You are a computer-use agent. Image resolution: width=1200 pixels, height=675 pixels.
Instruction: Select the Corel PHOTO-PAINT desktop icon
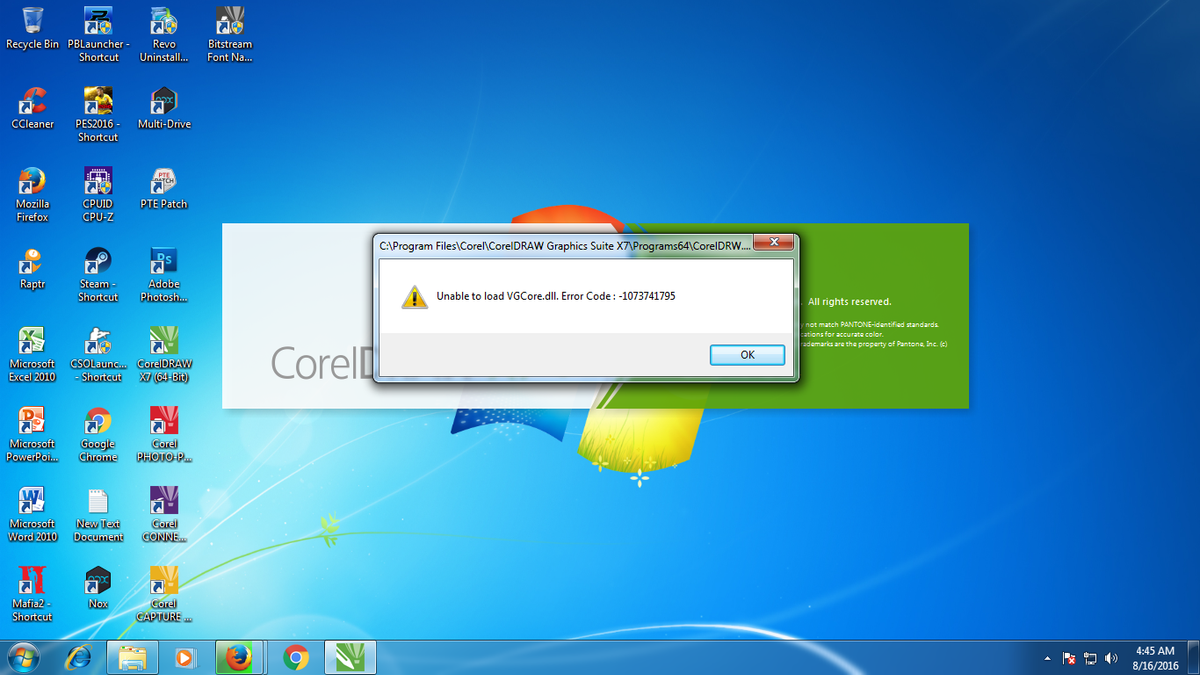(164, 433)
